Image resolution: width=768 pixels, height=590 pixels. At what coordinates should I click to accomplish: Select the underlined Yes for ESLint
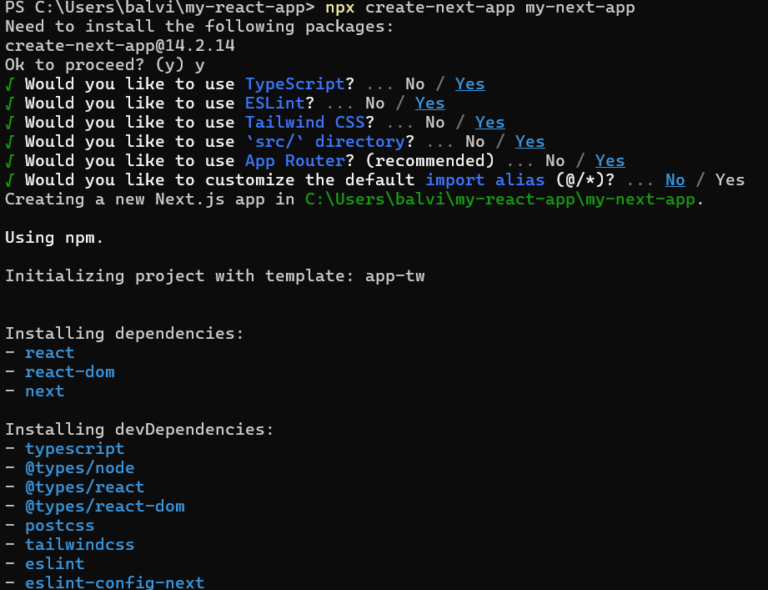click(x=429, y=103)
